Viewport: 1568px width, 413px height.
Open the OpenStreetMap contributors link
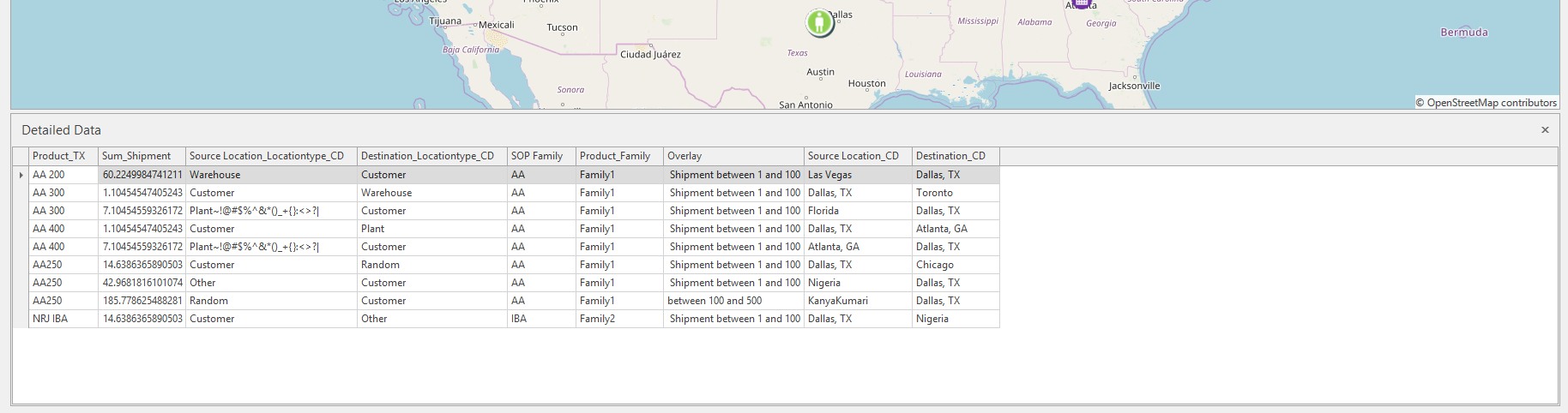tap(1492, 103)
